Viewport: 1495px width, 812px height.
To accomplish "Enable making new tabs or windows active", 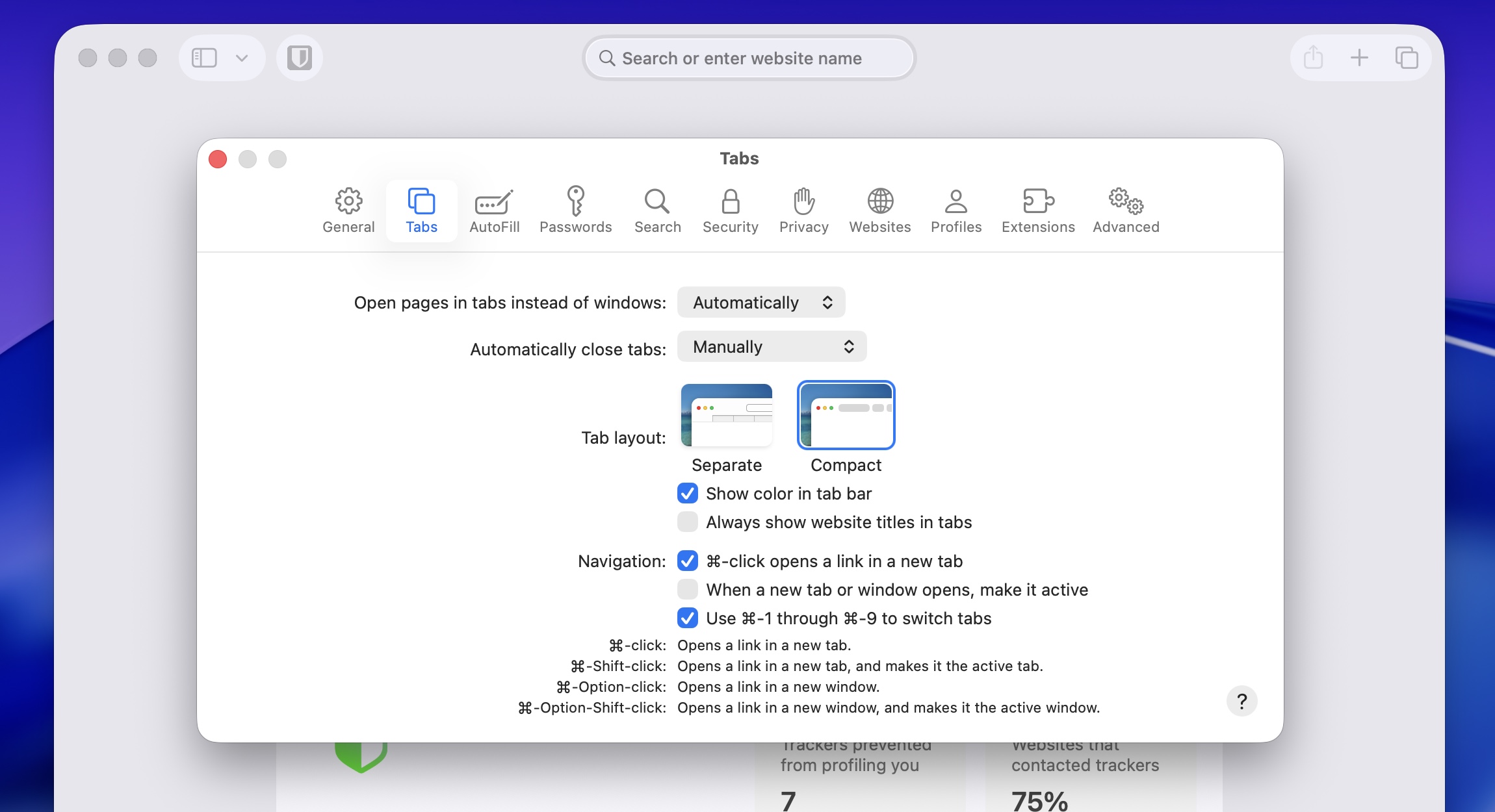I will point(688,590).
